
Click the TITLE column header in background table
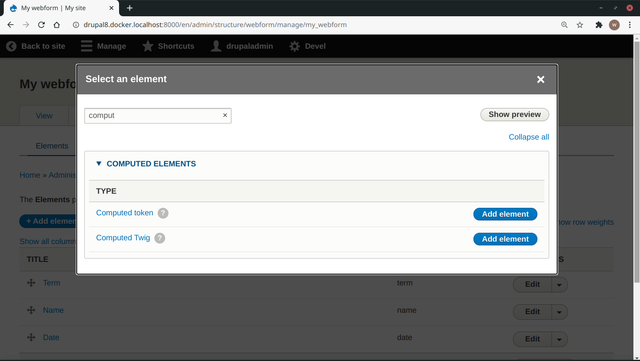click(x=38, y=259)
